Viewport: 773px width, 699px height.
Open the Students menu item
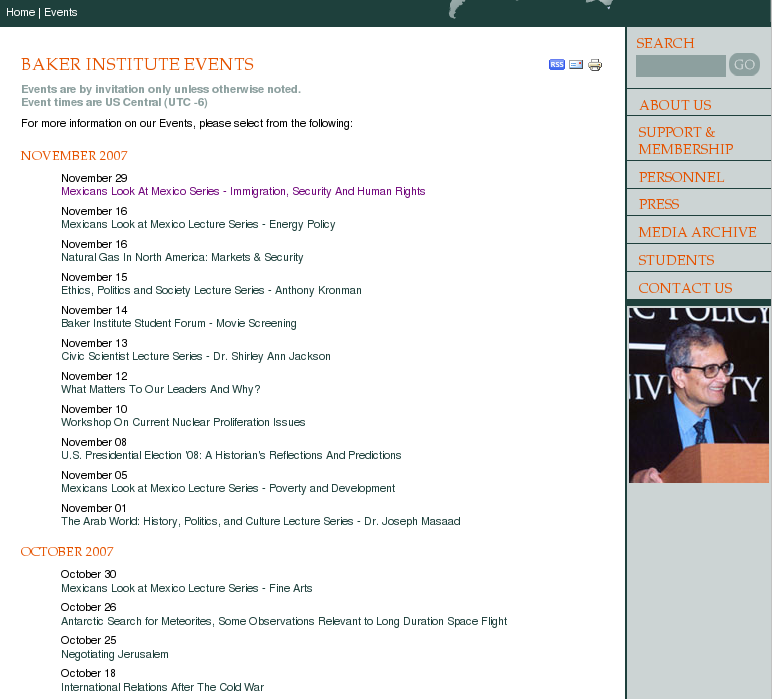[676, 260]
